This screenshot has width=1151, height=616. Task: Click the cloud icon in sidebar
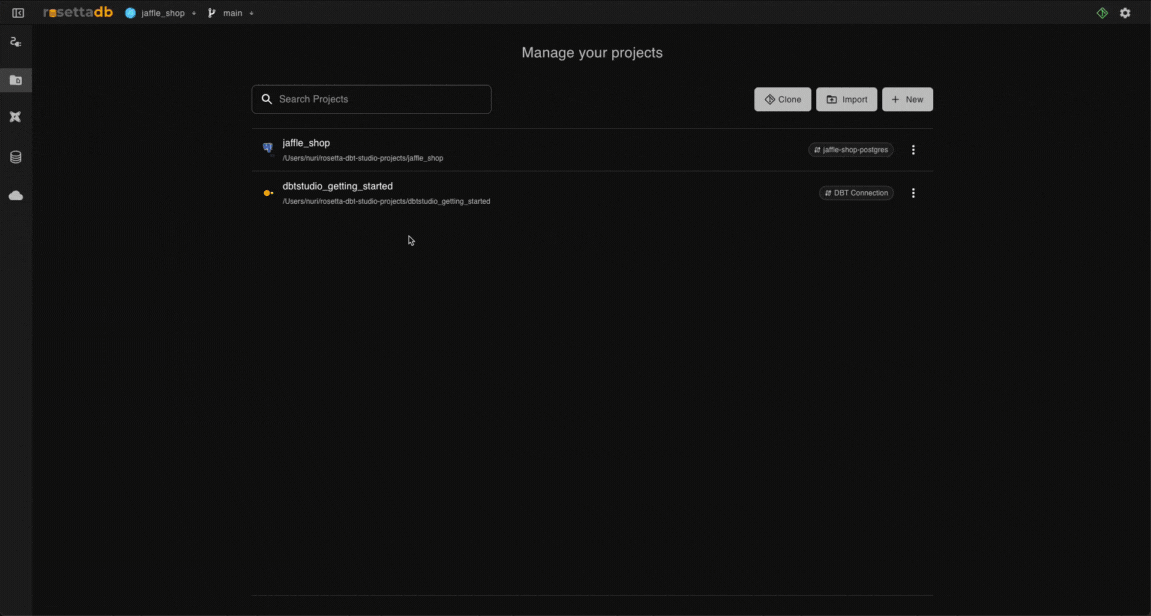click(x=16, y=196)
